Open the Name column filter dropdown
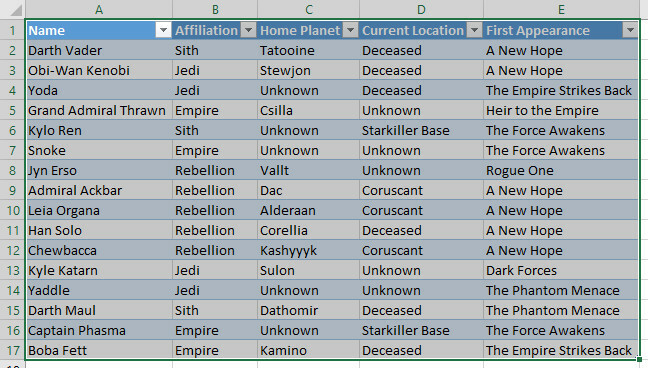The image size is (648, 368). pyautogui.click(x=163, y=30)
